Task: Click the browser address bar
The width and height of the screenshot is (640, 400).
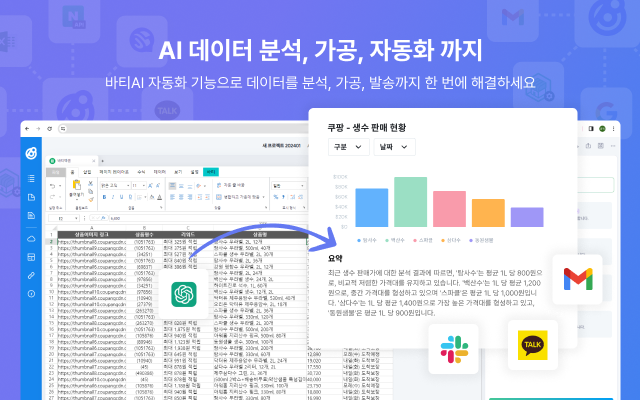Action: (x=184, y=129)
